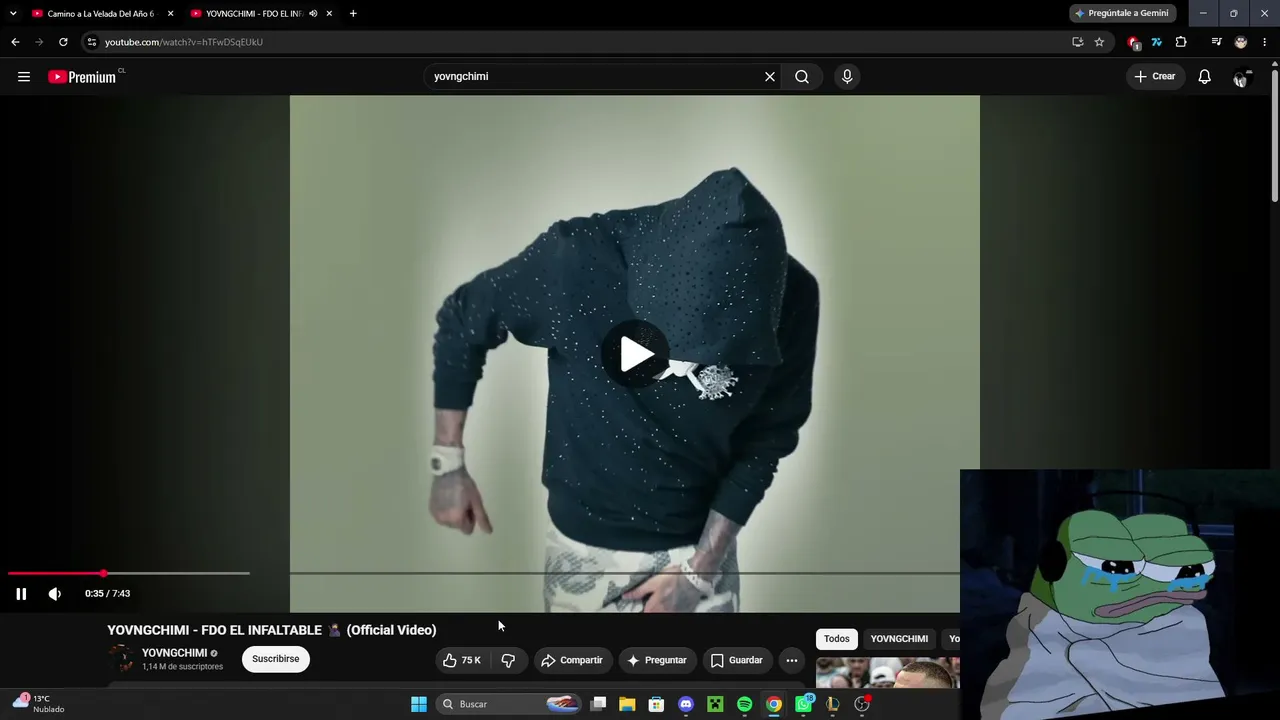Close the YOVNGCHIMI browser tab
The height and width of the screenshot is (720, 1280).
[329, 14]
